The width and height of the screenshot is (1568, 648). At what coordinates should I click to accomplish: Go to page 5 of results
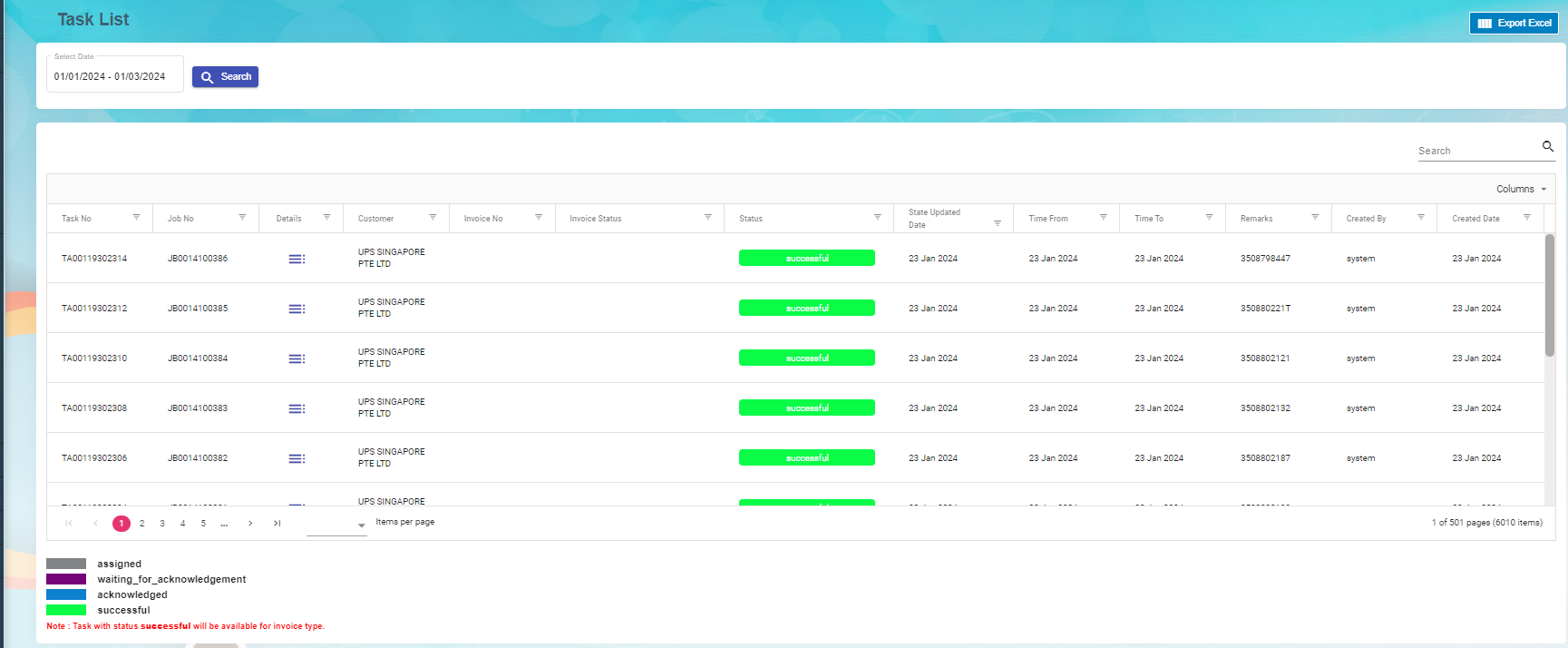203,524
